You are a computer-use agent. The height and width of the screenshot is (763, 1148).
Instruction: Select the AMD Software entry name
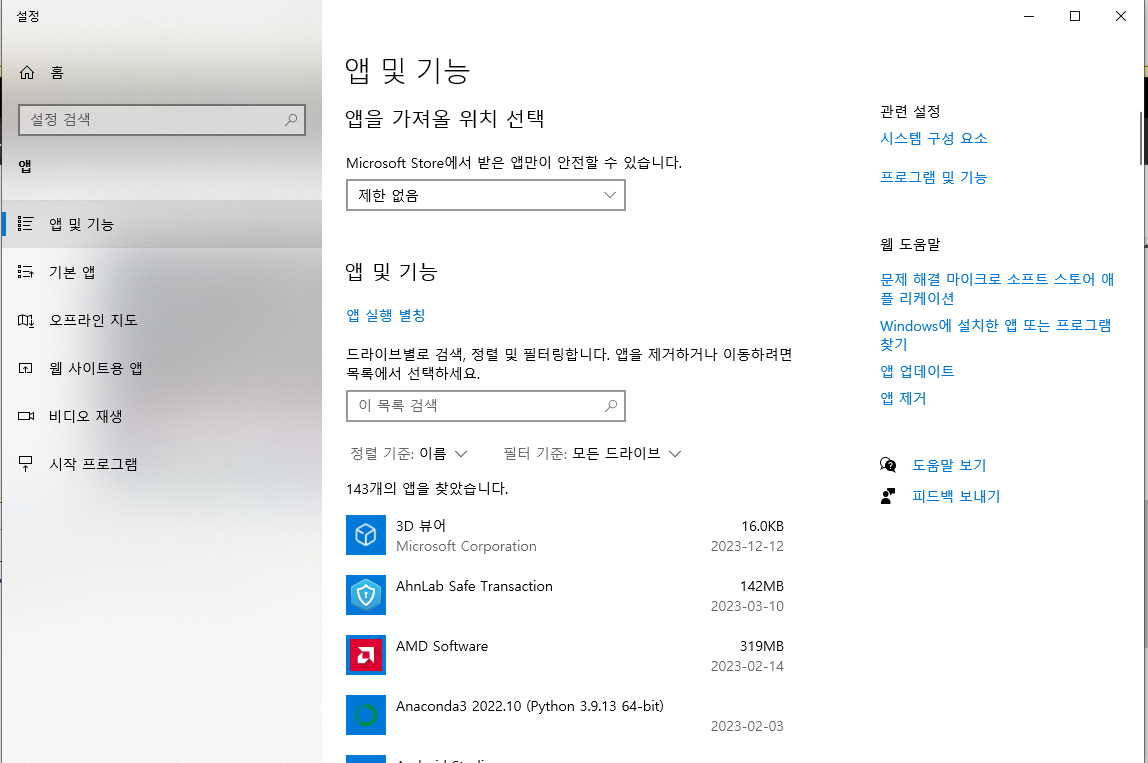(x=442, y=647)
